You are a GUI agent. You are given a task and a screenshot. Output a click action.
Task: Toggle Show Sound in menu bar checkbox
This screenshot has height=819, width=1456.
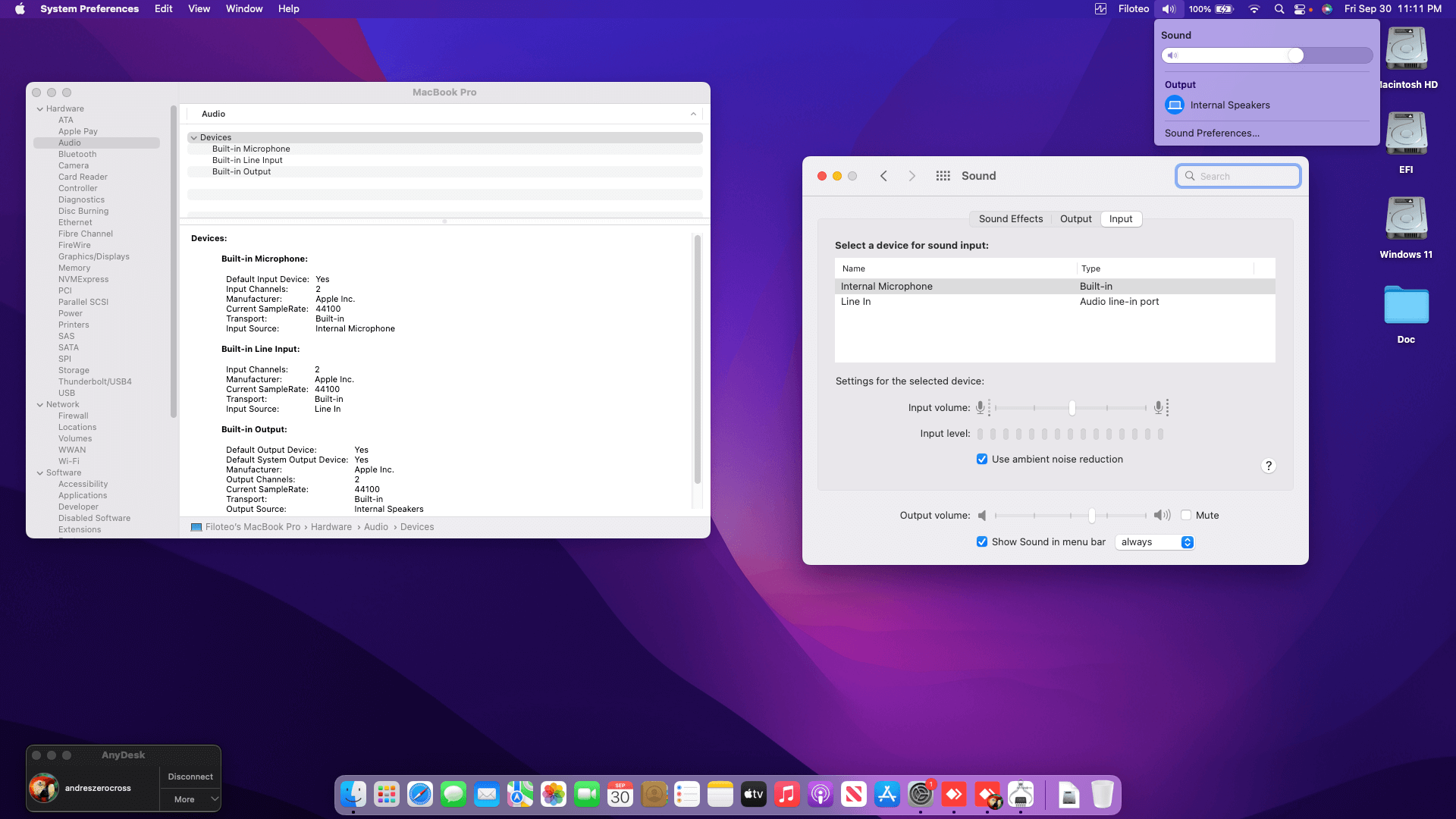(x=982, y=542)
